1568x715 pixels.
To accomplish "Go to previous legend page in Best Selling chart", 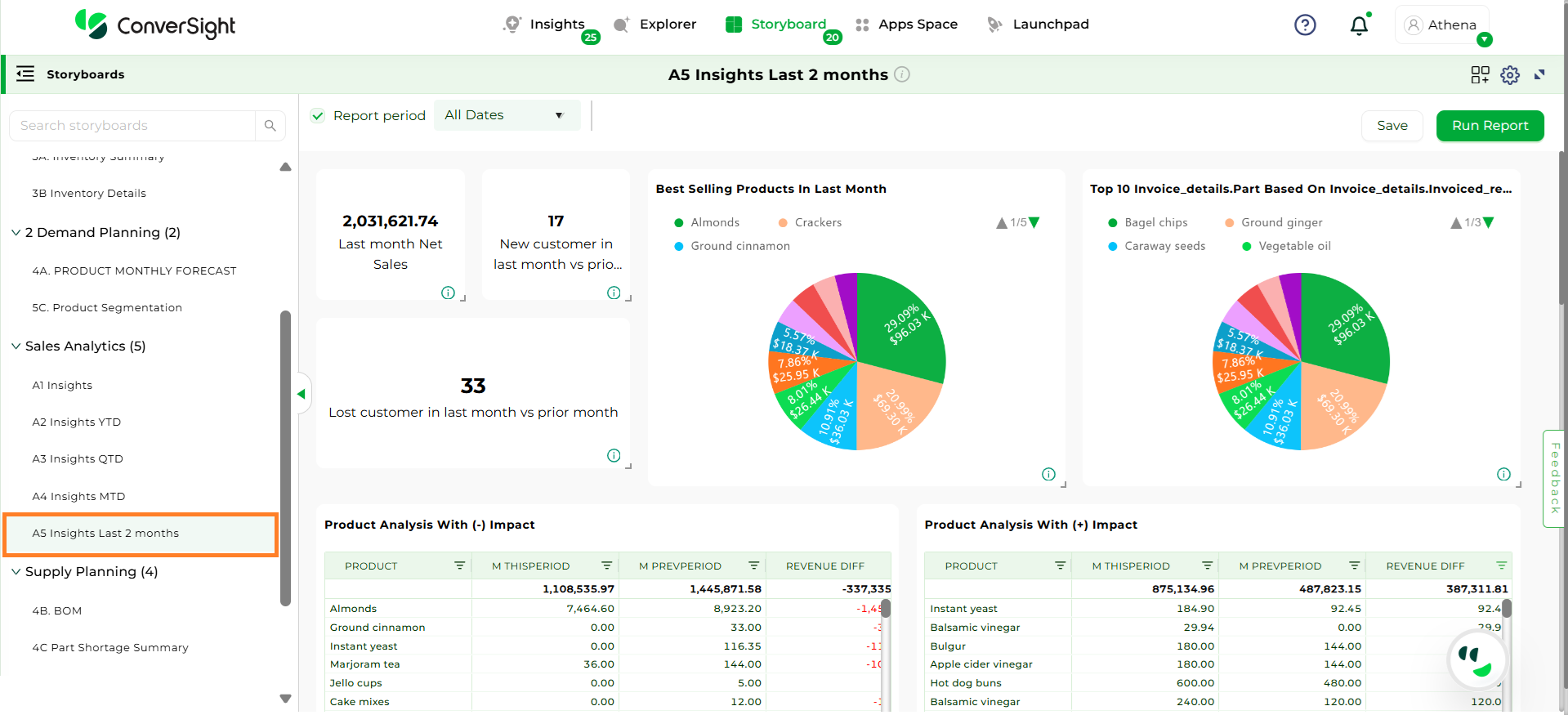I will (x=1002, y=222).
